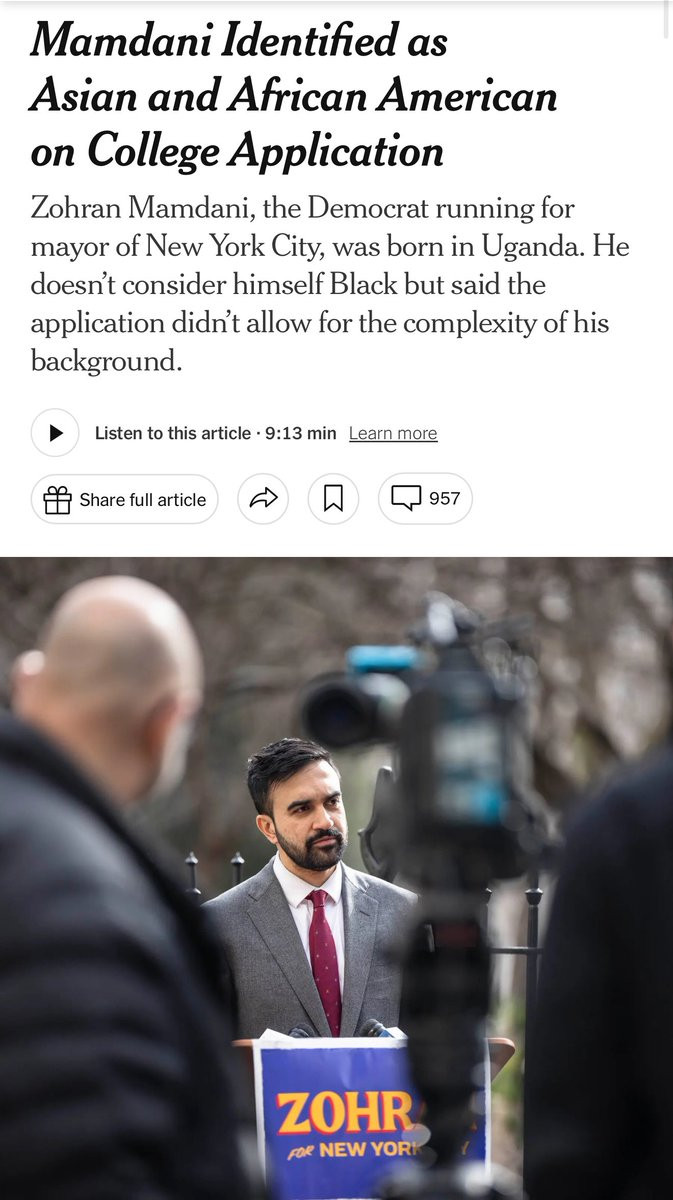The width and height of the screenshot is (673, 1200).
Task: Bookmark this article with the save icon
Action: (333, 499)
